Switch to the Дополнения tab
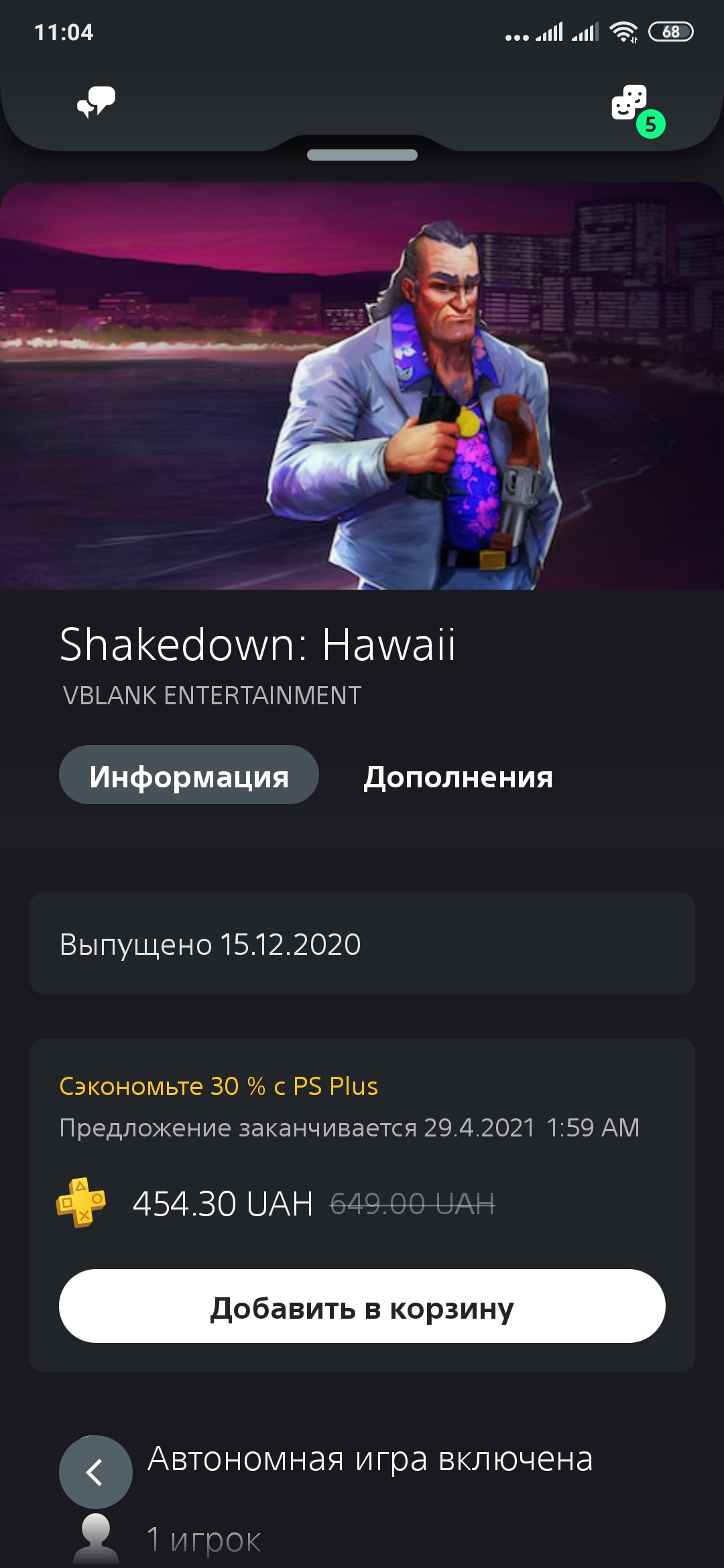The height and width of the screenshot is (1568, 724). [459, 777]
